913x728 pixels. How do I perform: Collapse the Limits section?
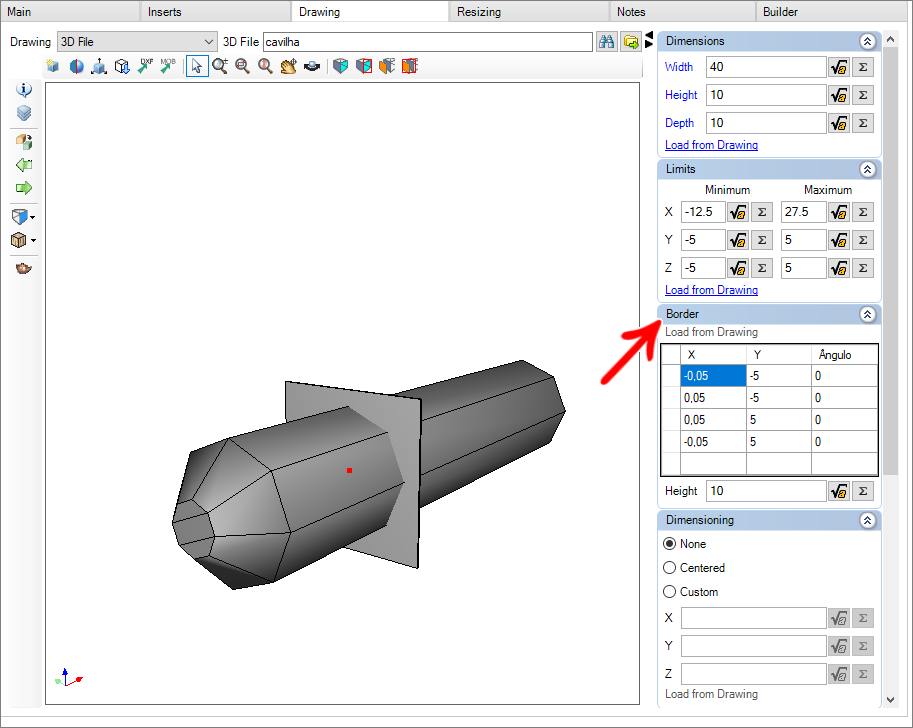click(867, 169)
